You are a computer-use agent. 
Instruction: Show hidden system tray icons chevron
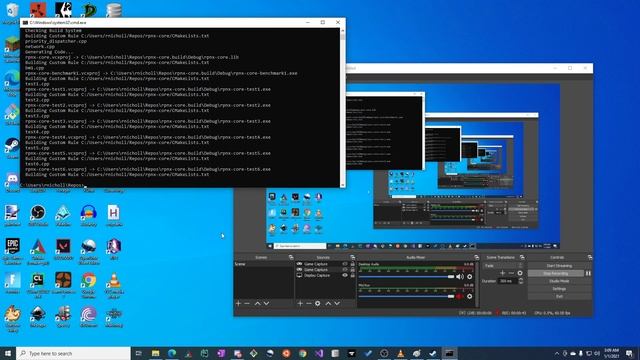click(x=557, y=353)
